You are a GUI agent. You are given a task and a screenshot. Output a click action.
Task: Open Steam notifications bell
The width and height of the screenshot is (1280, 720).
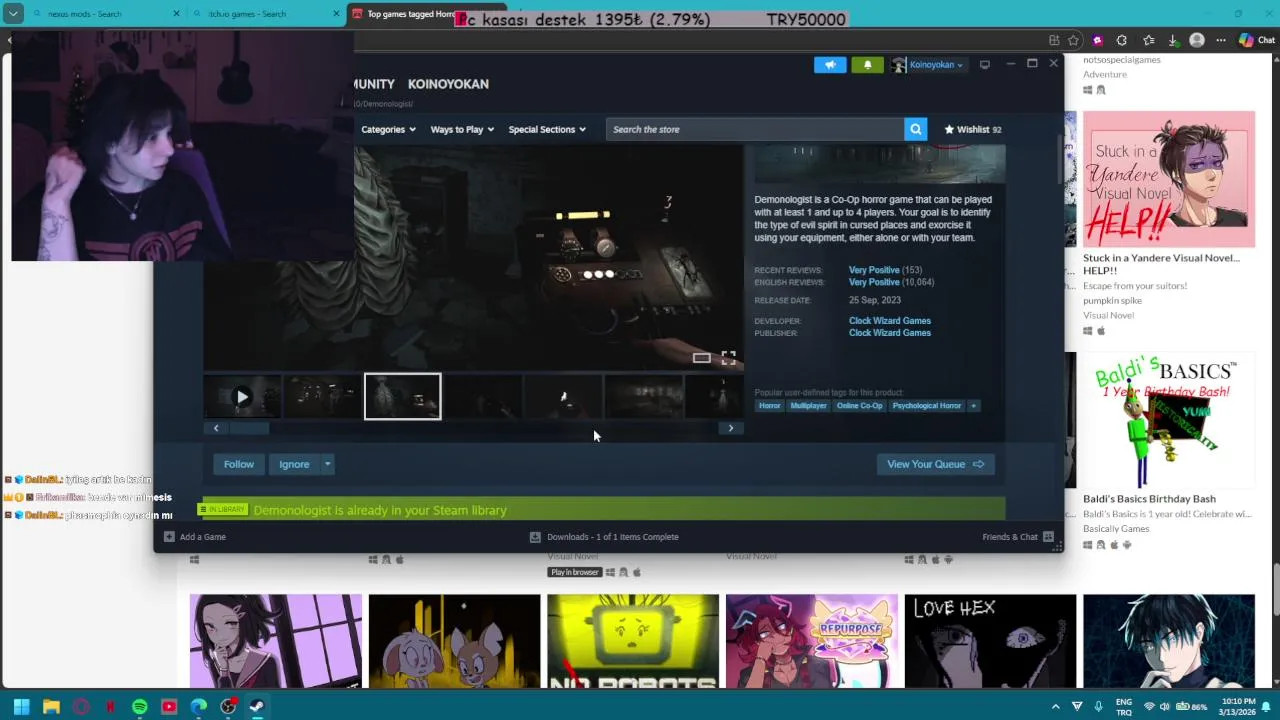(867, 65)
